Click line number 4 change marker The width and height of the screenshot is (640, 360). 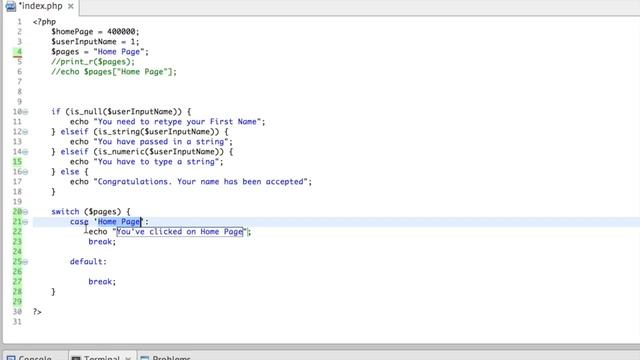point(18,52)
